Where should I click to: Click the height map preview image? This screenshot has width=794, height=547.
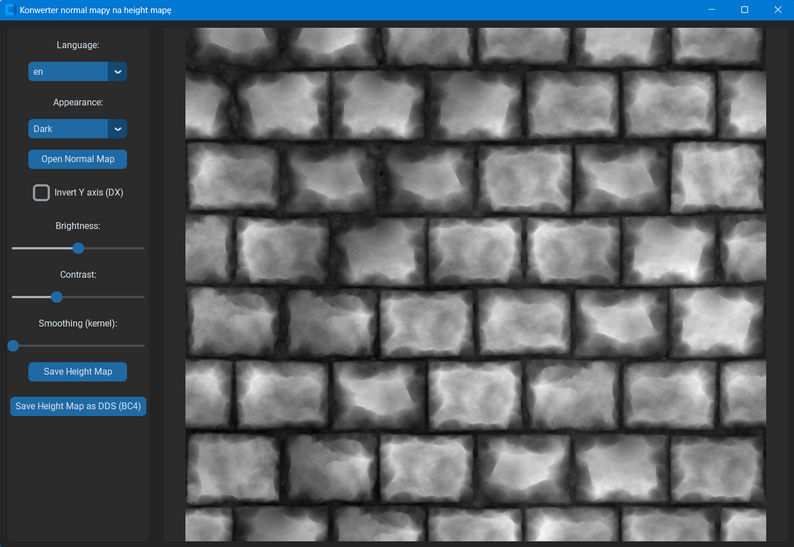point(475,284)
